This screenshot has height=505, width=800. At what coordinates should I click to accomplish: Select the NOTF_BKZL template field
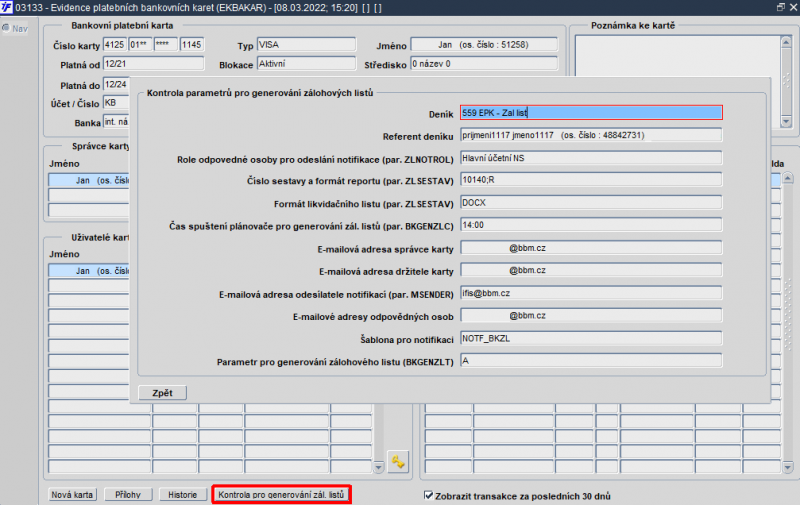click(591, 338)
